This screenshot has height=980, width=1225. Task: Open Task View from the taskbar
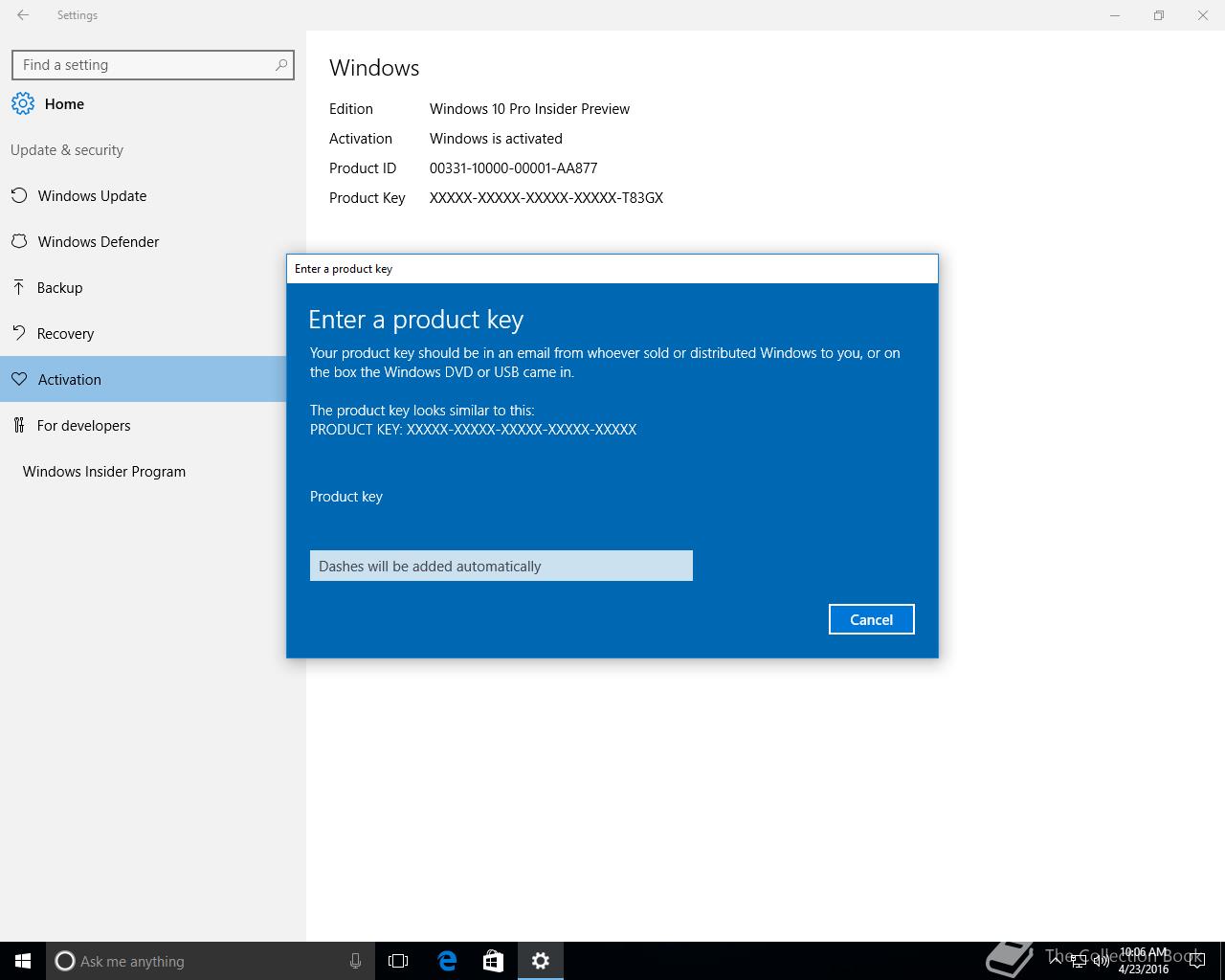398,961
